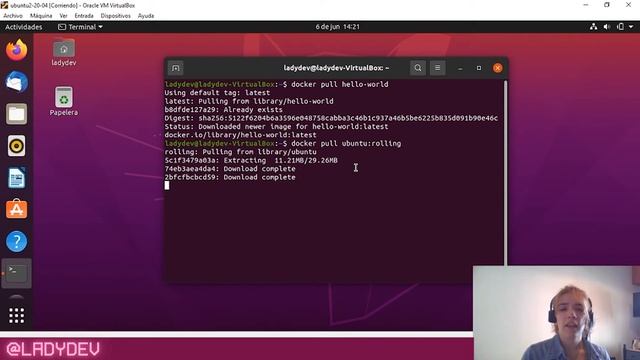640x360 pixels.
Task: Launch LibreOffice Writer from the dock
Action: coord(16,178)
